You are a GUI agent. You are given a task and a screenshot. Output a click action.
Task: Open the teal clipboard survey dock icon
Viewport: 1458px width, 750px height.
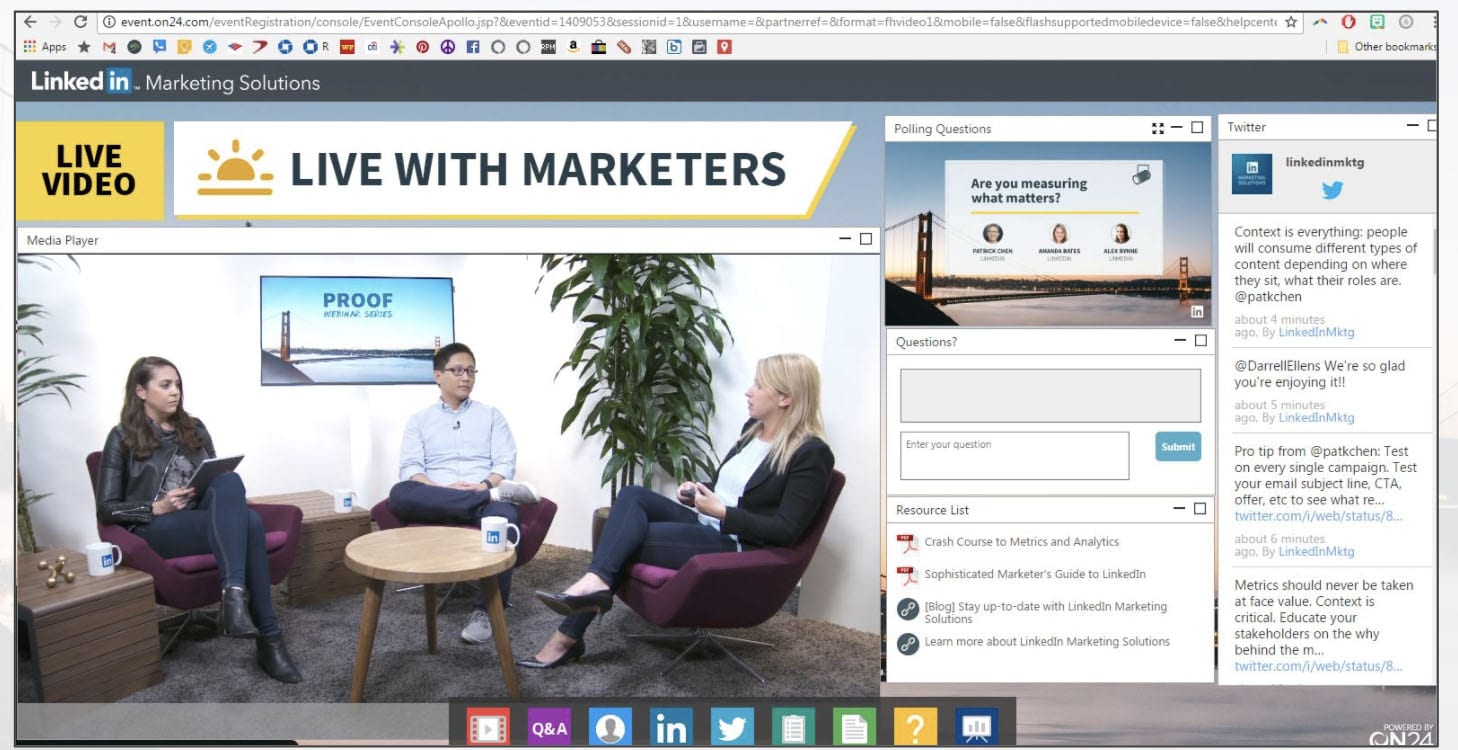[793, 727]
